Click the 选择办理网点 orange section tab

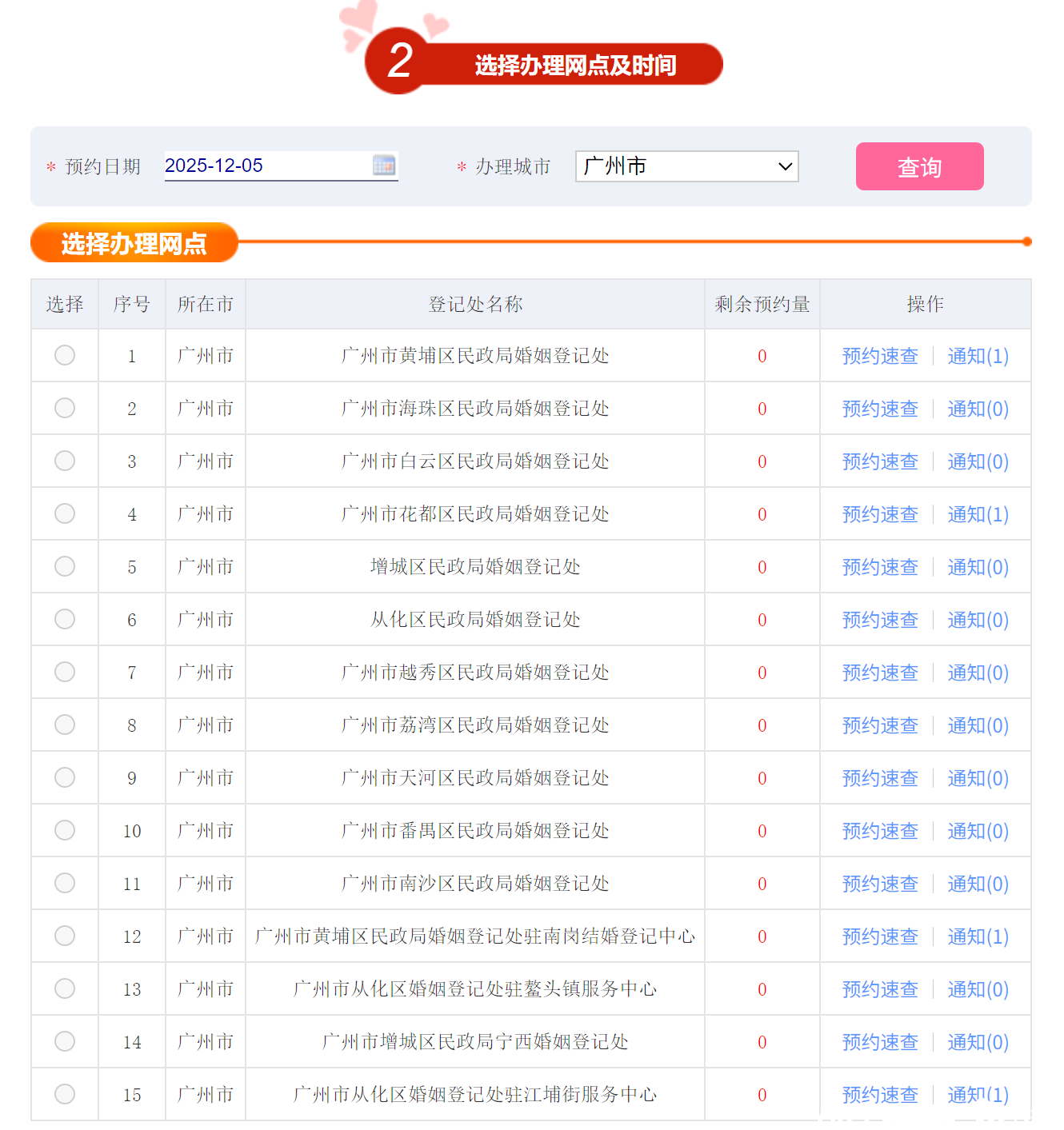[x=134, y=243]
